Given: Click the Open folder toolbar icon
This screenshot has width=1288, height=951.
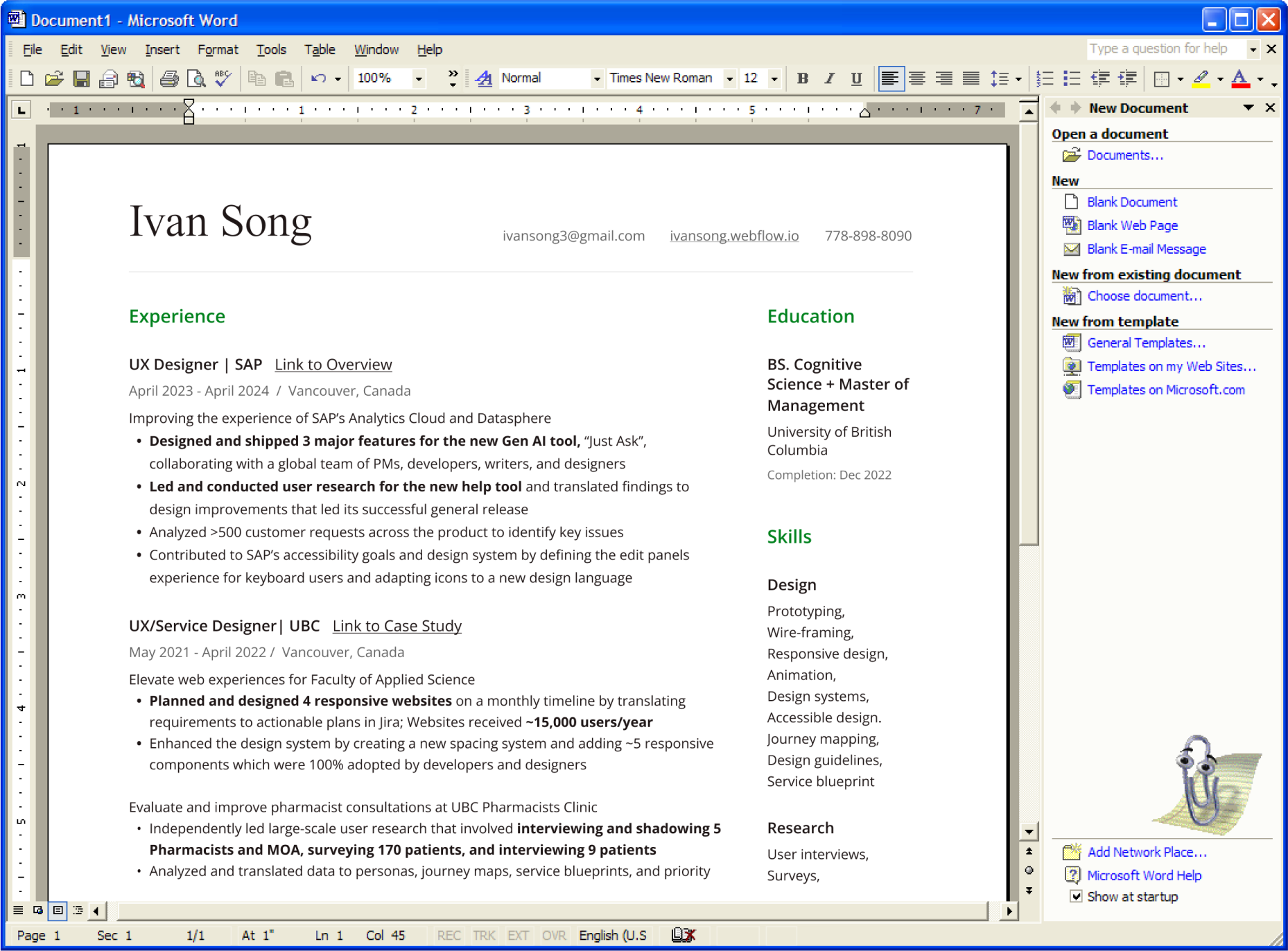Looking at the screenshot, I should 53,78.
